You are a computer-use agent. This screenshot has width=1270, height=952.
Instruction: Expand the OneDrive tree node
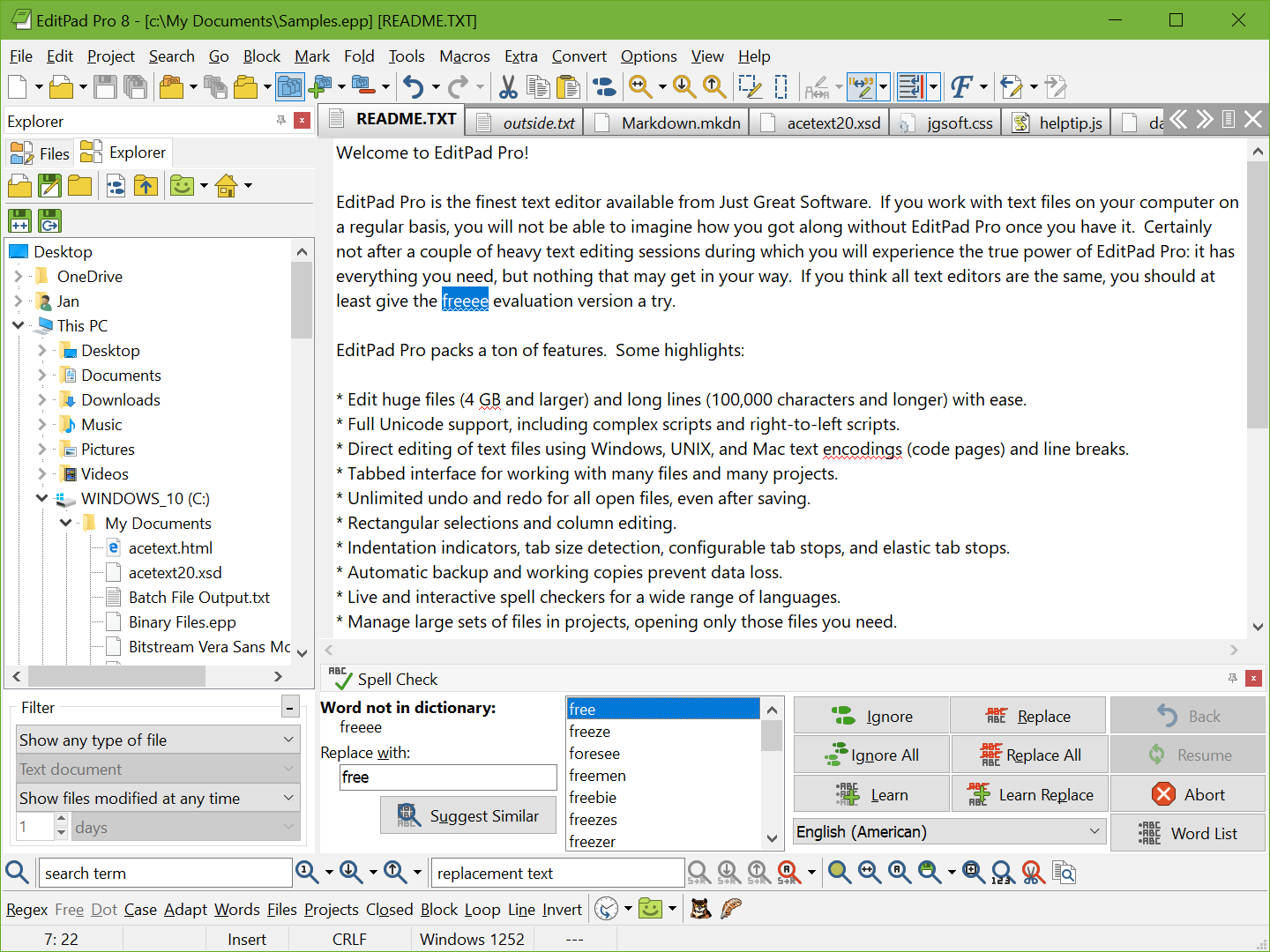click(x=19, y=276)
